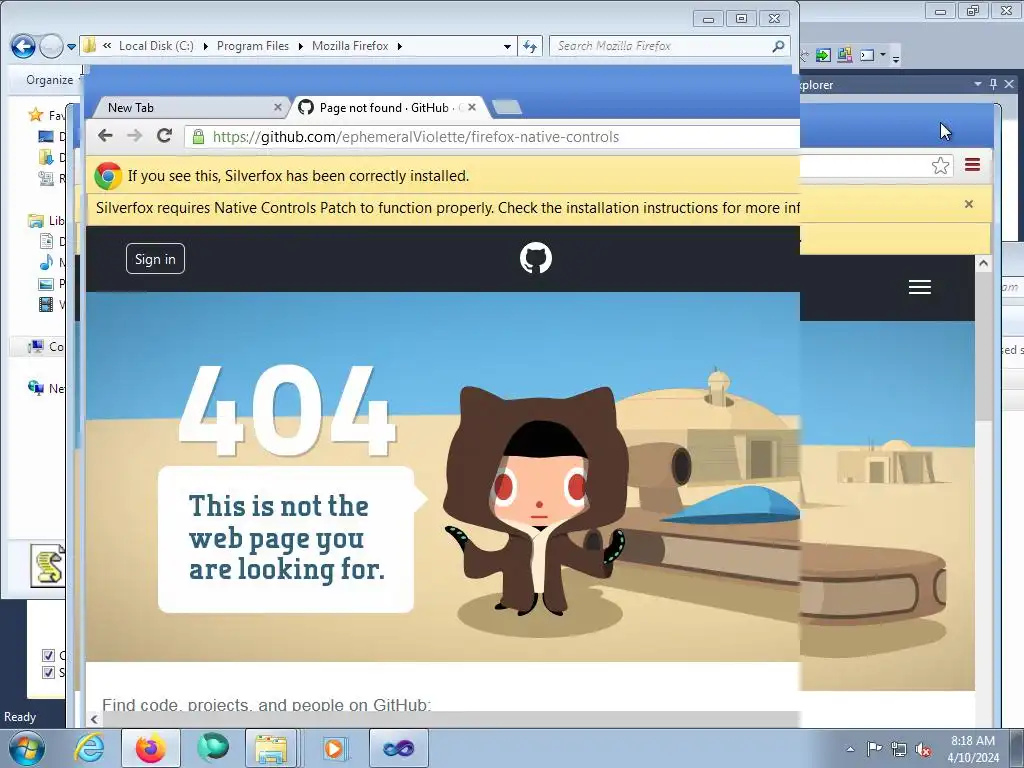Open the Music library icon
This screenshot has height=768, width=1024.
tap(46, 262)
